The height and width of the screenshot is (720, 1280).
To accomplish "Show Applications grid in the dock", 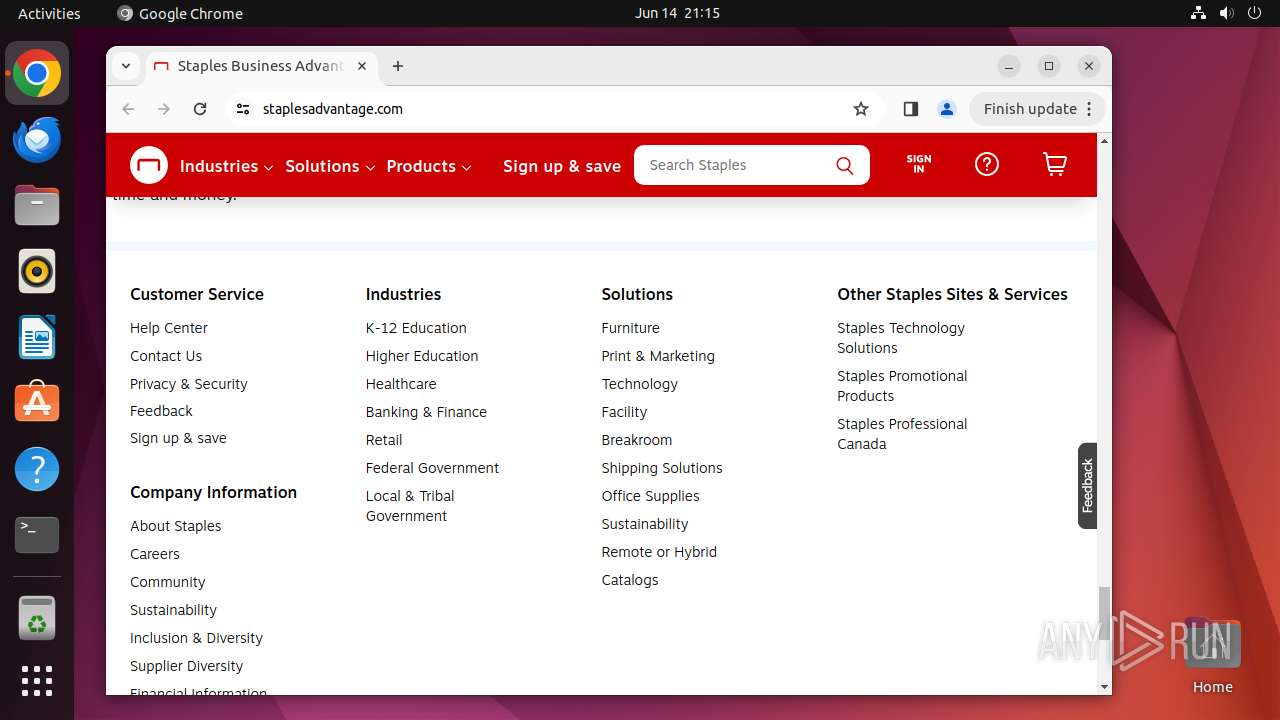I will point(37,681).
